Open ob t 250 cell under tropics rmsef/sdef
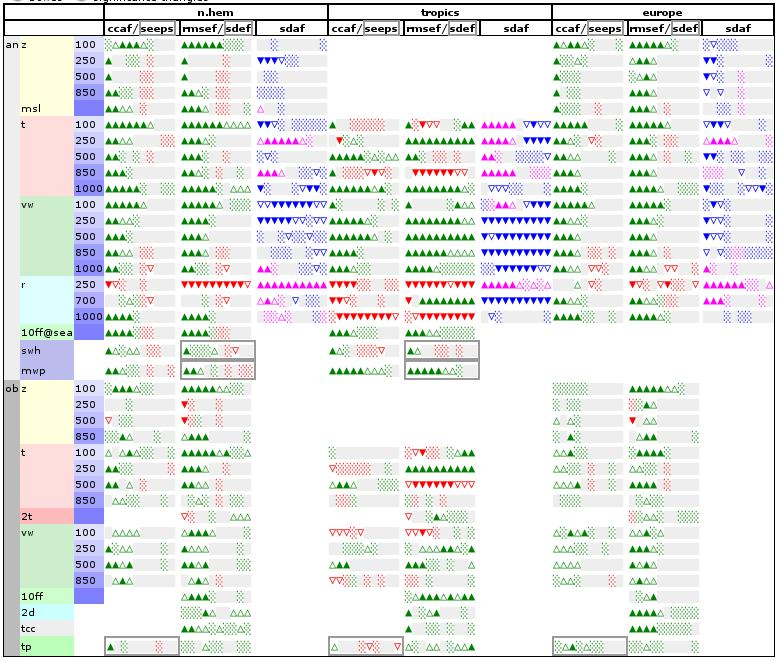This screenshot has width=779, height=661. [x=440, y=469]
